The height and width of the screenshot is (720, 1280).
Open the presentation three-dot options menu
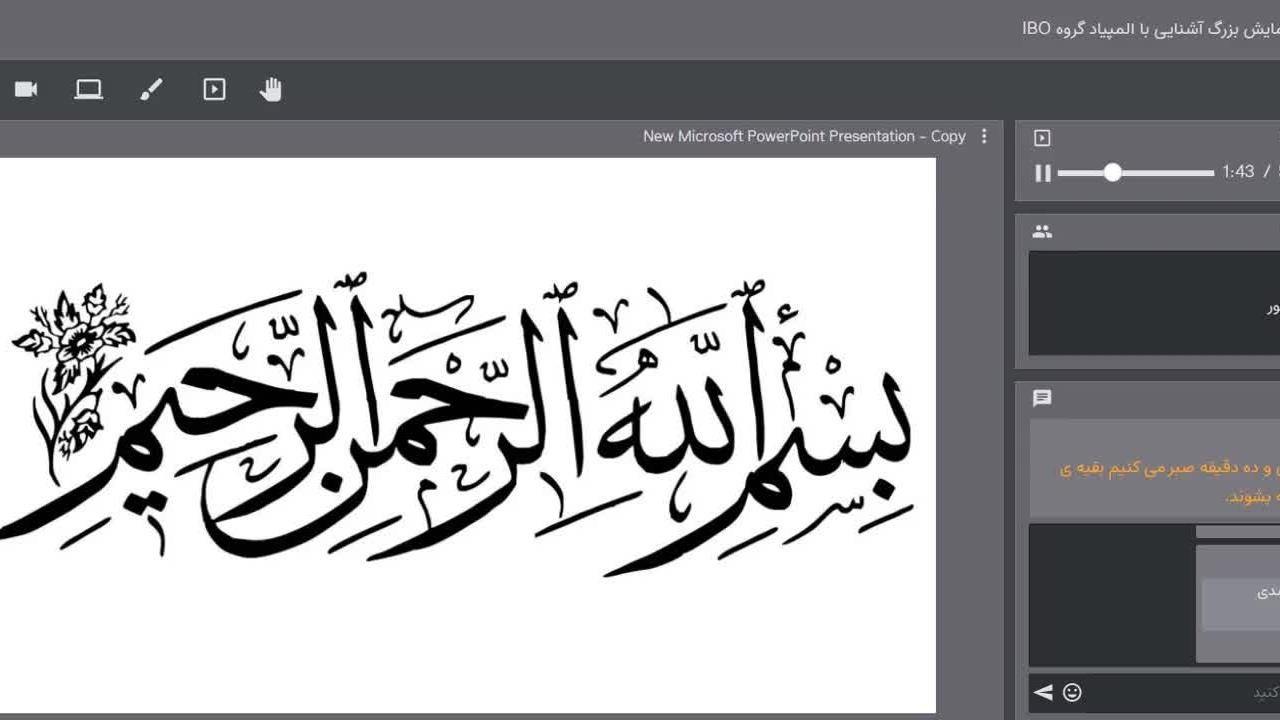coord(984,136)
